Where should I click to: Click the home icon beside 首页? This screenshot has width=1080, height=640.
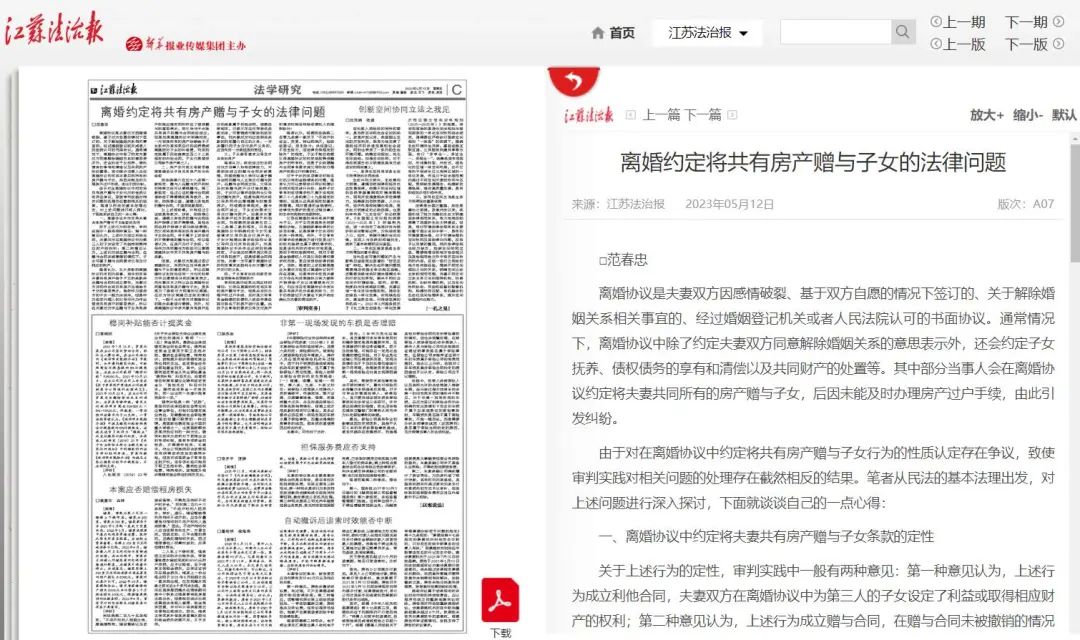(598, 33)
